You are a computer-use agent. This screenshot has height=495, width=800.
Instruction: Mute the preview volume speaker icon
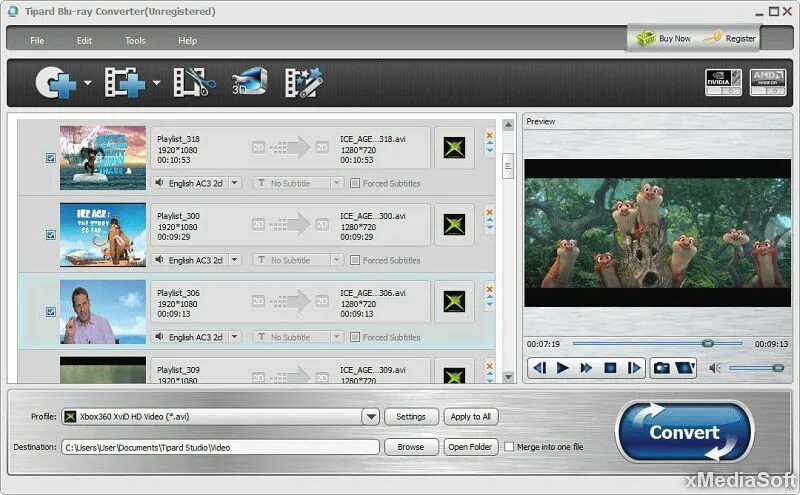[x=715, y=367]
